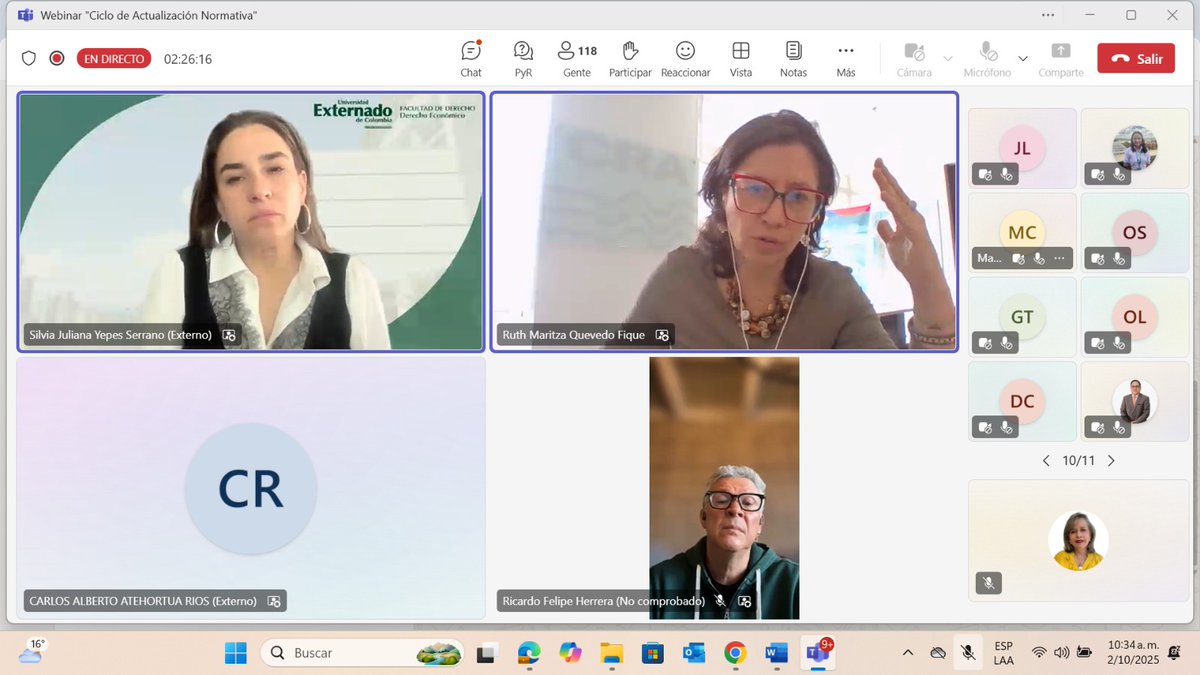Select the DC participant tile
Screen dimensions: 1200x675
point(1022,400)
